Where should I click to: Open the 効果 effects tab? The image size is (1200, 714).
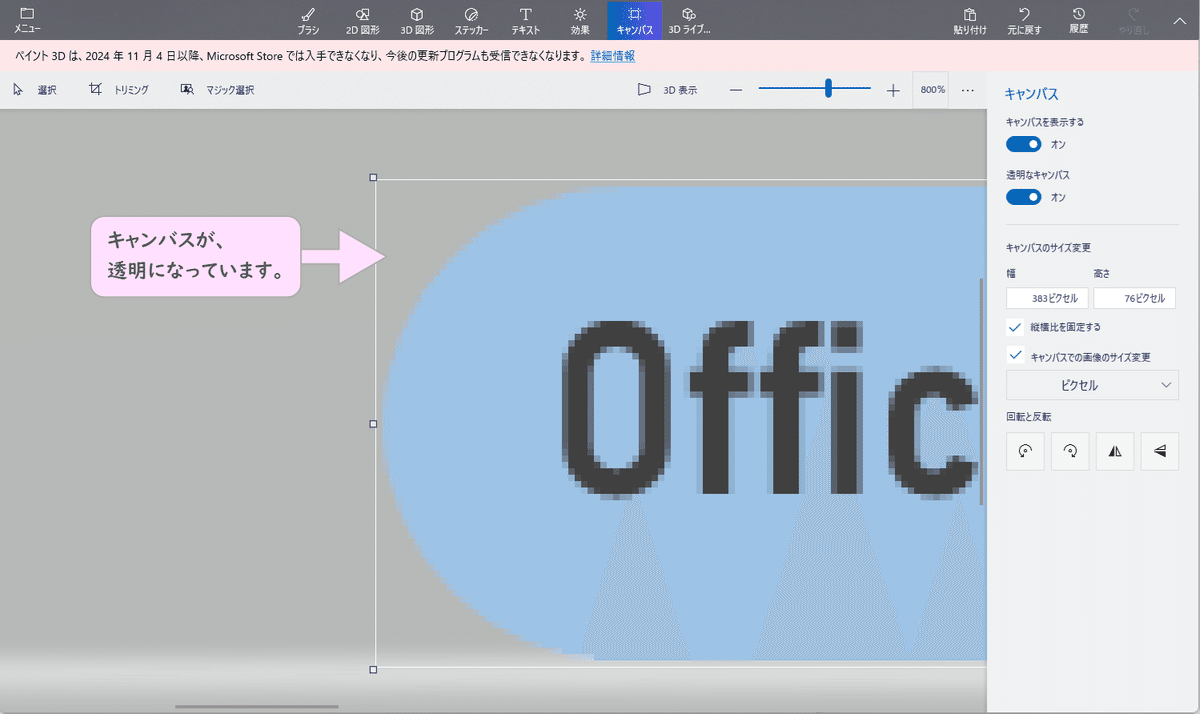click(x=580, y=20)
